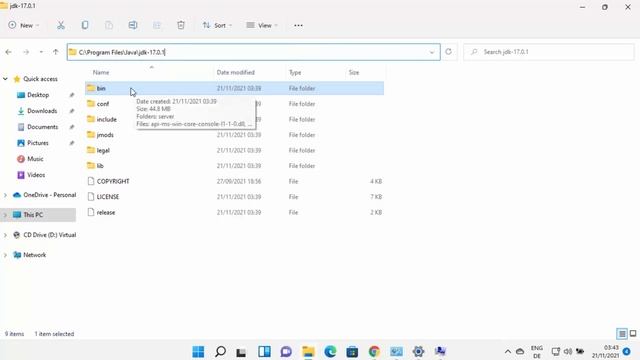The image size is (640, 360).
Task: Open taskbar Search
Action: coord(220,351)
